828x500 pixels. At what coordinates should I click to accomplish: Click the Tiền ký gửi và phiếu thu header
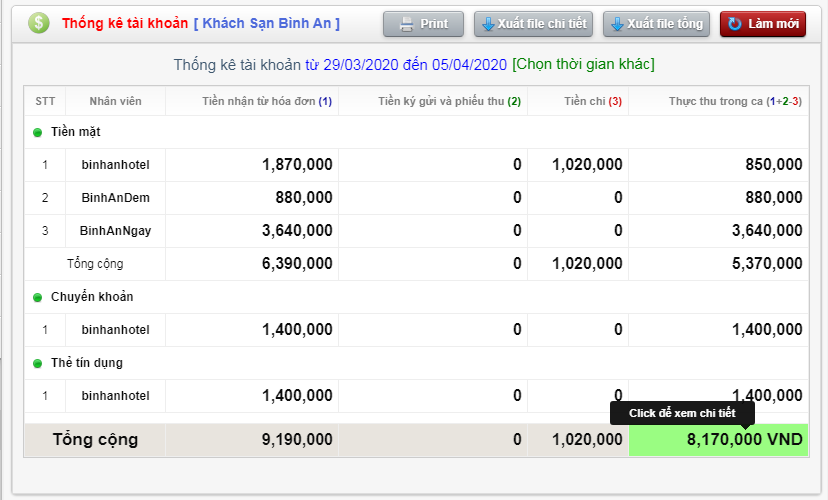click(x=449, y=101)
